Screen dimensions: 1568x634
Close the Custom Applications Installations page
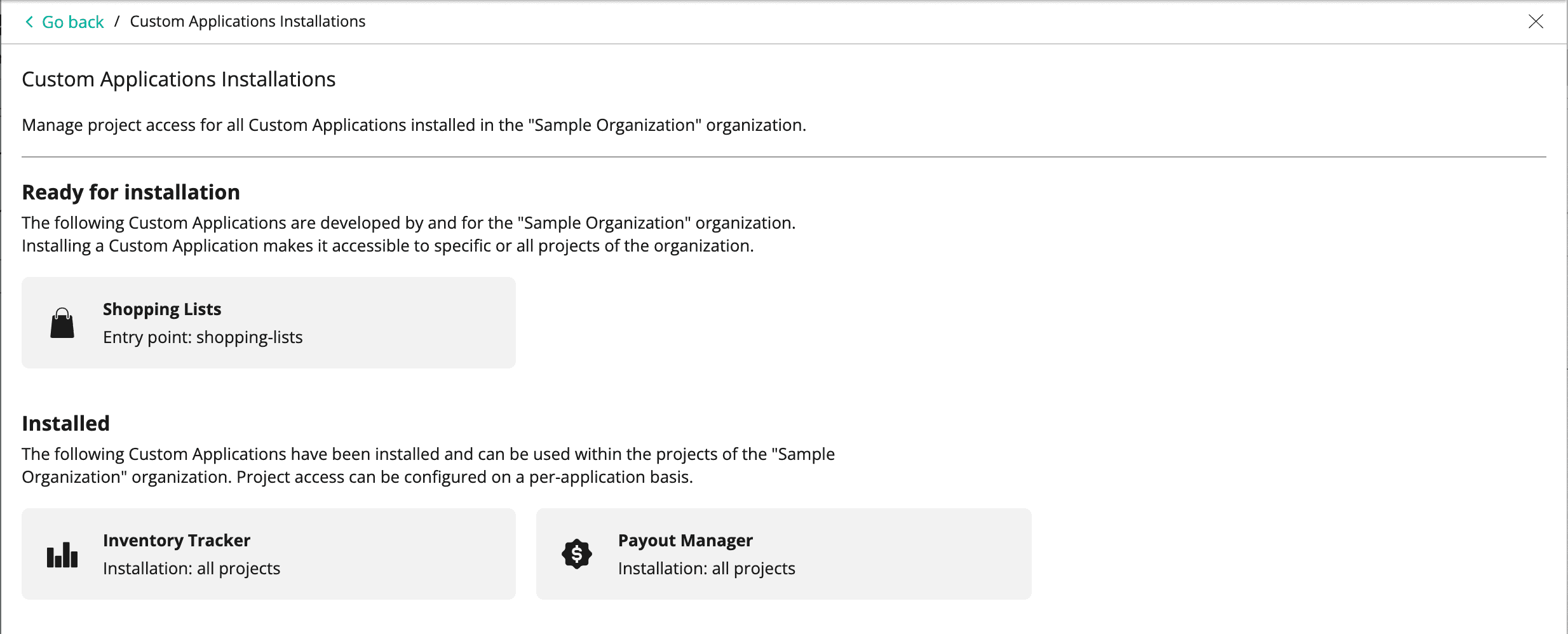(1536, 22)
